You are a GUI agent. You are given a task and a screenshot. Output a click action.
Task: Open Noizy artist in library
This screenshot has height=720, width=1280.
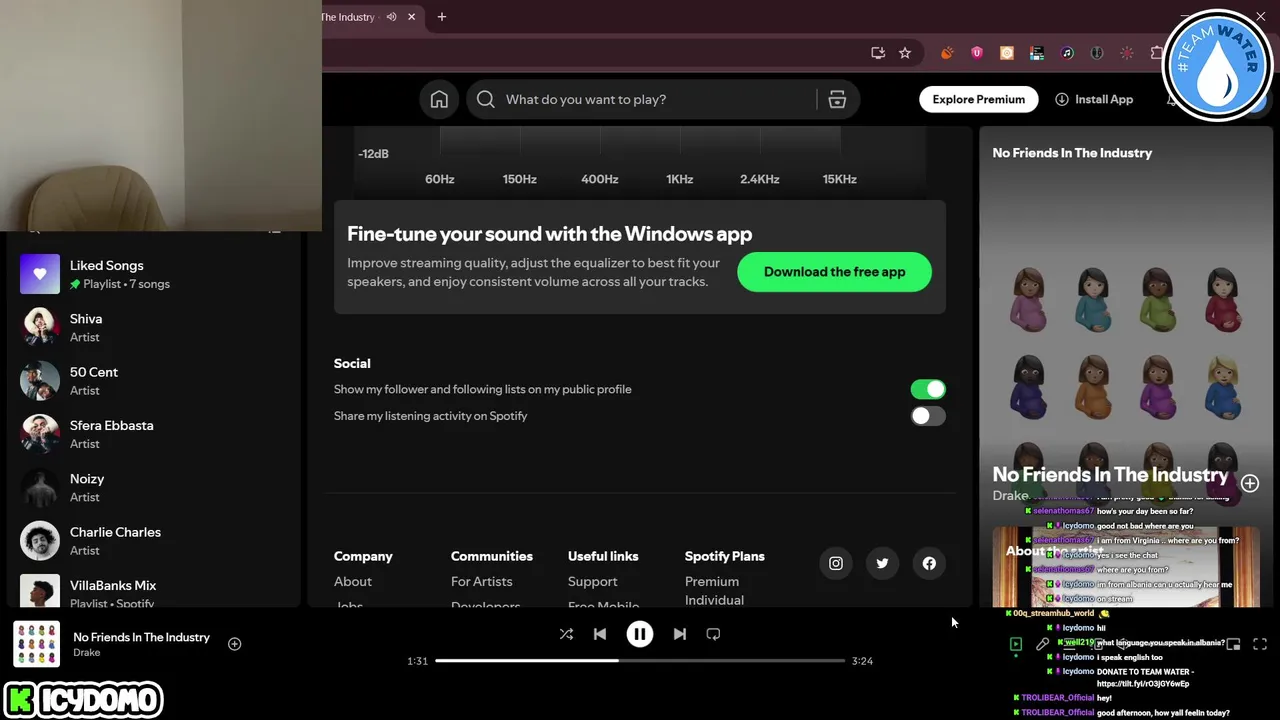point(152,487)
